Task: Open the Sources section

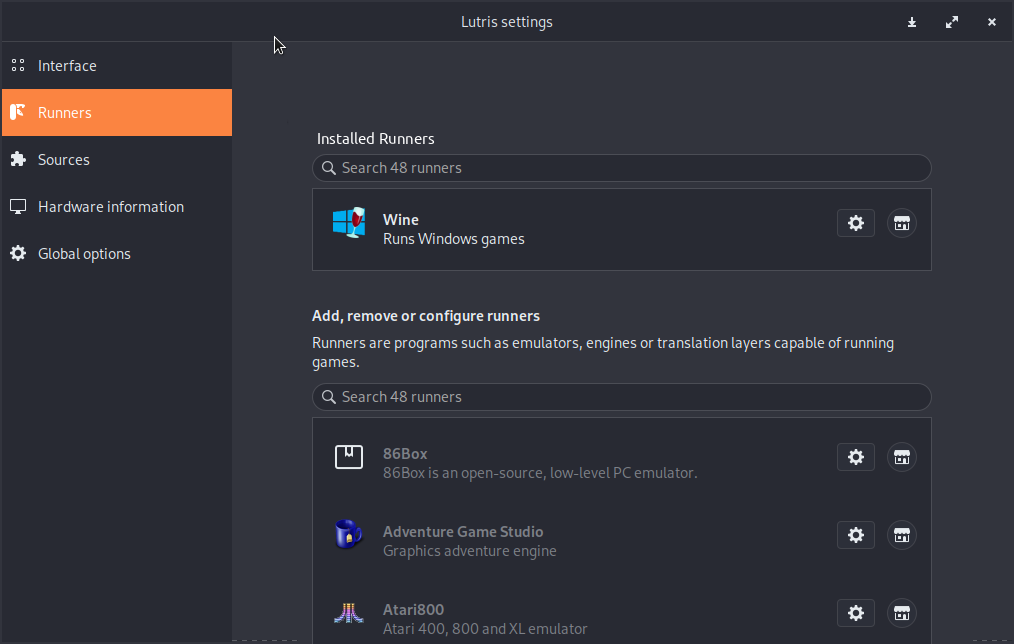Action: click(x=63, y=159)
